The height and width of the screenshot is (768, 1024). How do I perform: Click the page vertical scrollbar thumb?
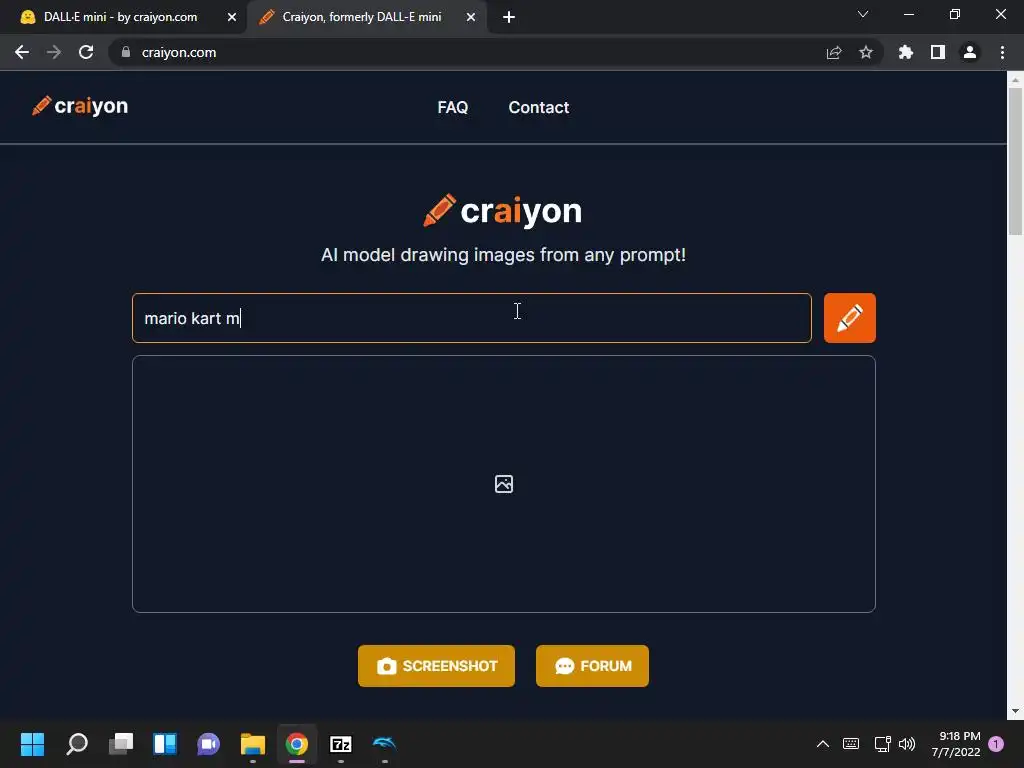[x=1015, y=161]
